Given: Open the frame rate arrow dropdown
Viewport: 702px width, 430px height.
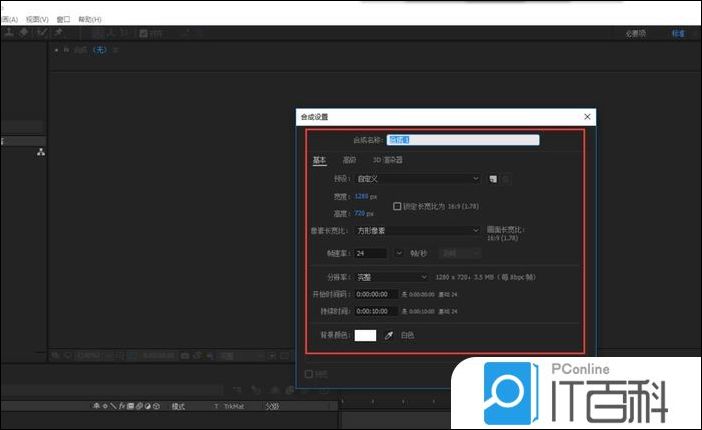Looking at the screenshot, I should pyautogui.click(x=399, y=254).
